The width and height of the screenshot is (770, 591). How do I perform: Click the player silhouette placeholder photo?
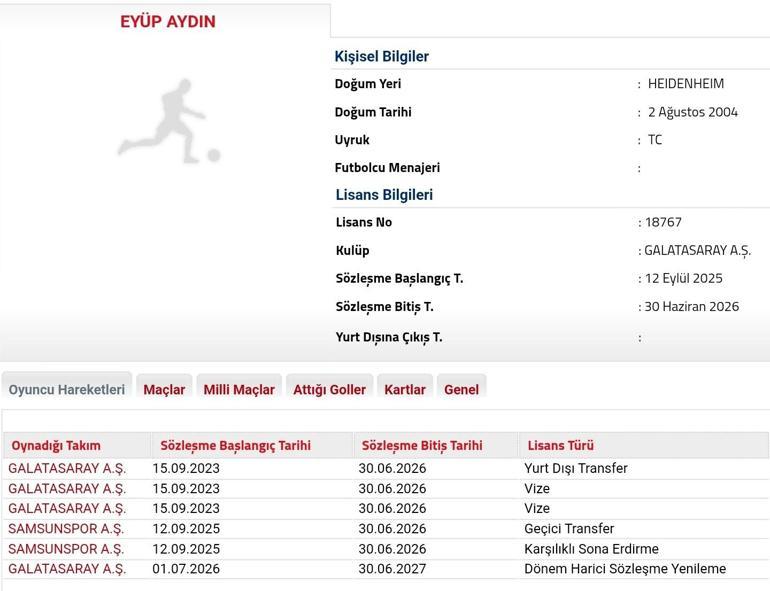168,122
